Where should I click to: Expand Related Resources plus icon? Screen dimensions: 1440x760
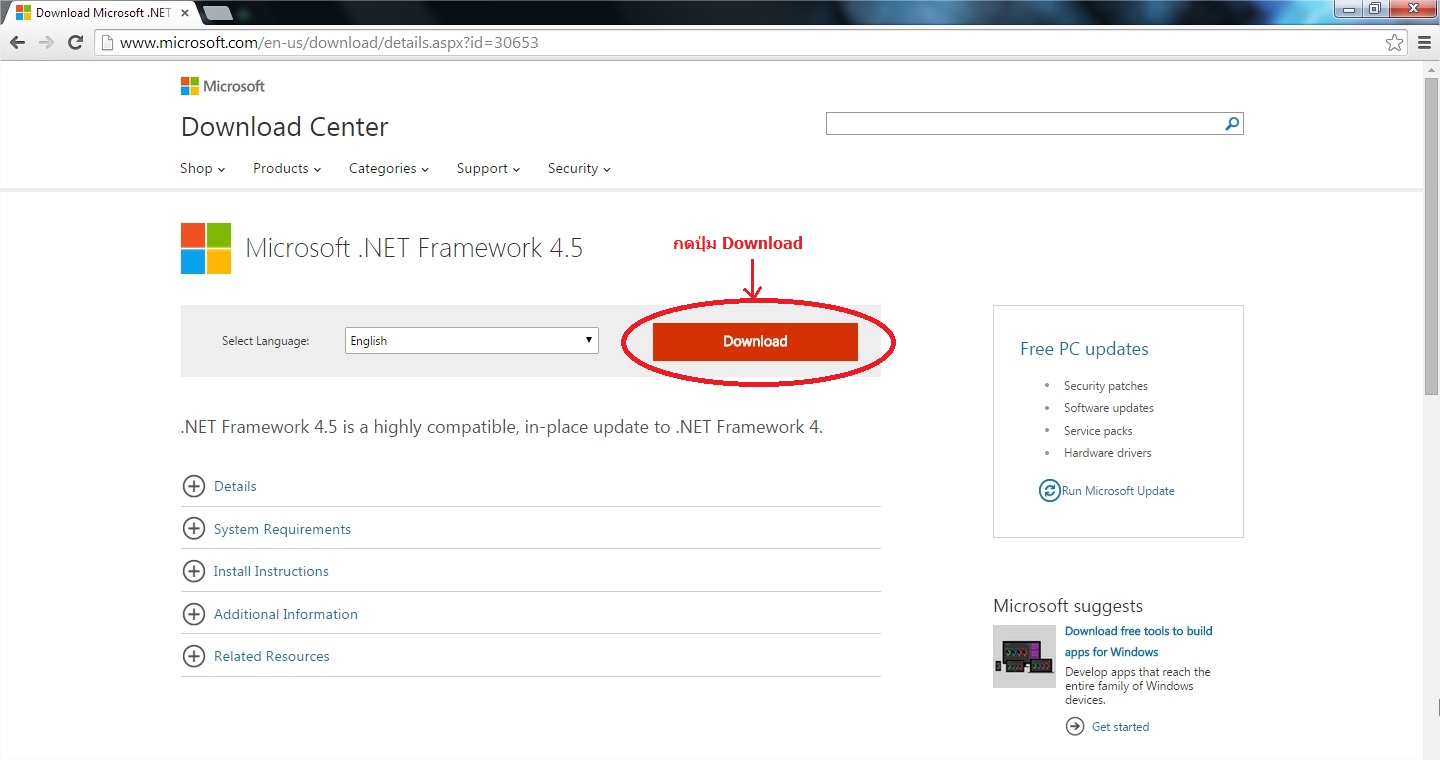point(193,656)
